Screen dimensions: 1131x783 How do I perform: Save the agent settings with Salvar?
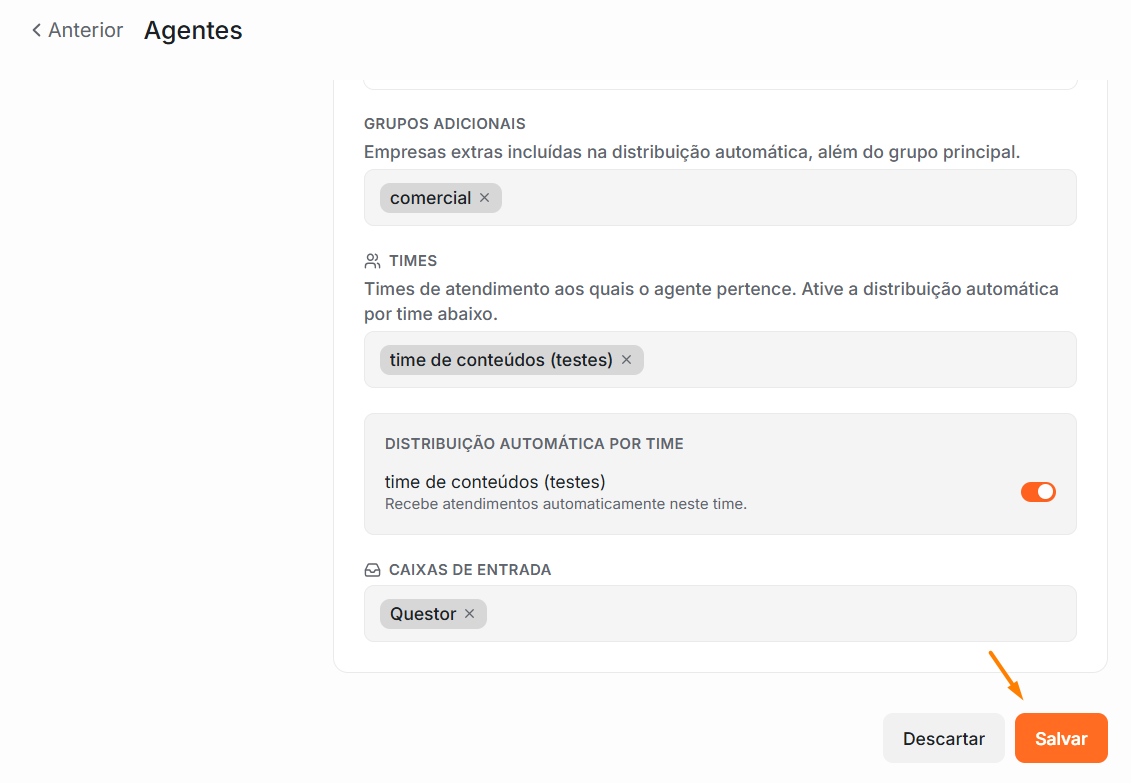point(1061,738)
